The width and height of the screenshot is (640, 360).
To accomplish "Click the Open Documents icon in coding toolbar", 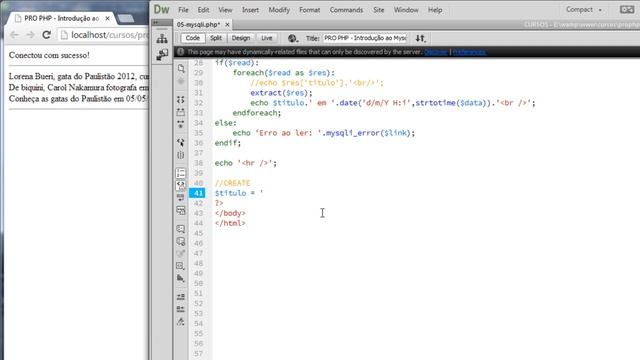I will pos(181,69).
